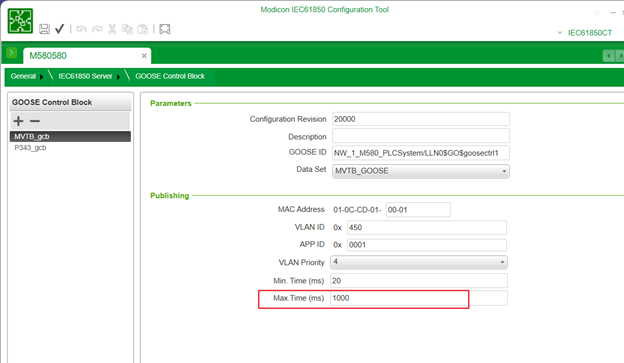
Task: Click the validate checkmark icon
Action: [59, 29]
